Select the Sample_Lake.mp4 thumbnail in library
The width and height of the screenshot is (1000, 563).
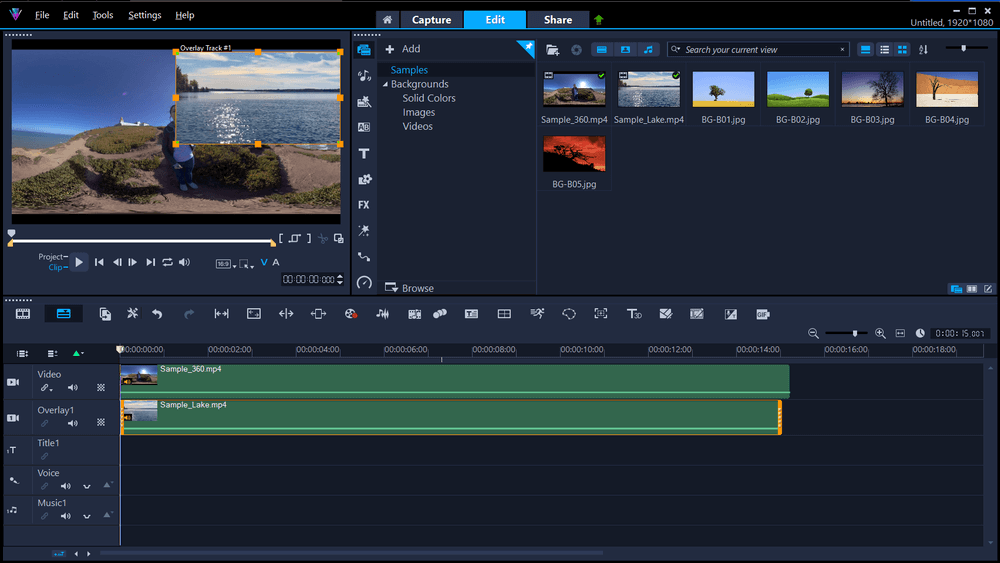[x=648, y=90]
